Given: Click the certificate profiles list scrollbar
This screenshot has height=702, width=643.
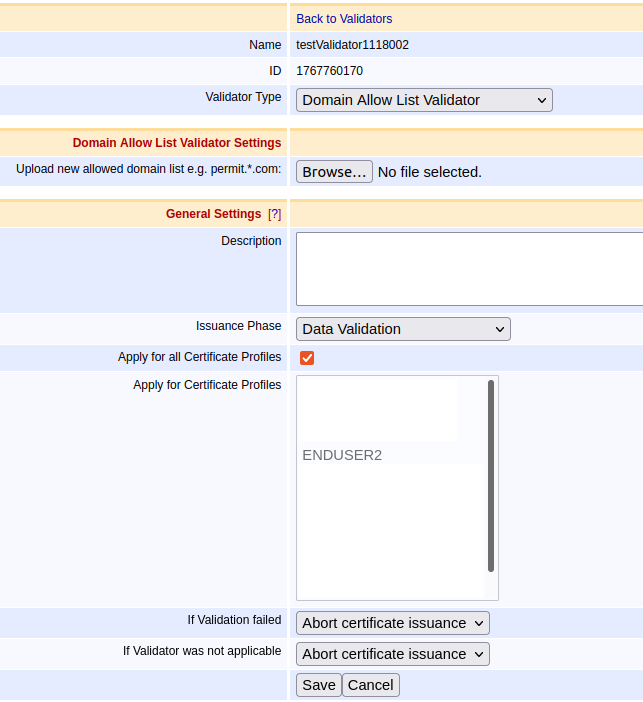Looking at the screenshot, I should pyautogui.click(x=490, y=475).
